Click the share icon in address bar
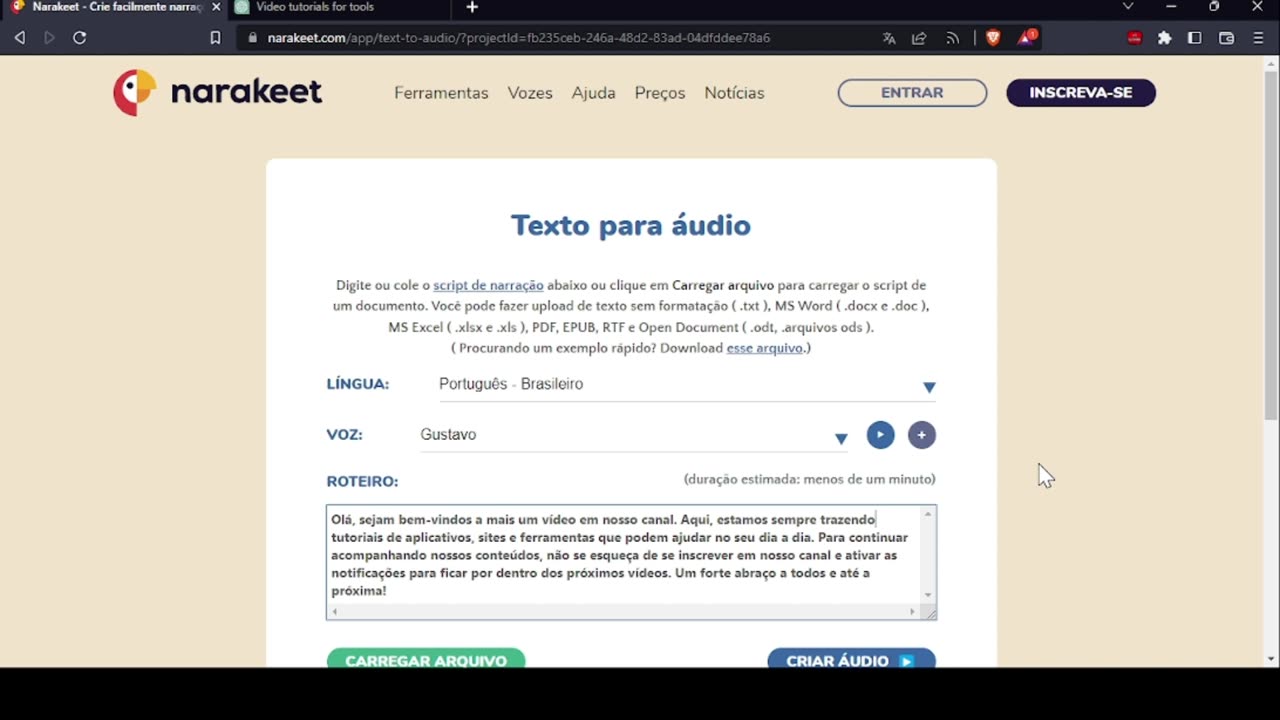Viewport: 1280px width, 720px height. pyautogui.click(x=920, y=38)
